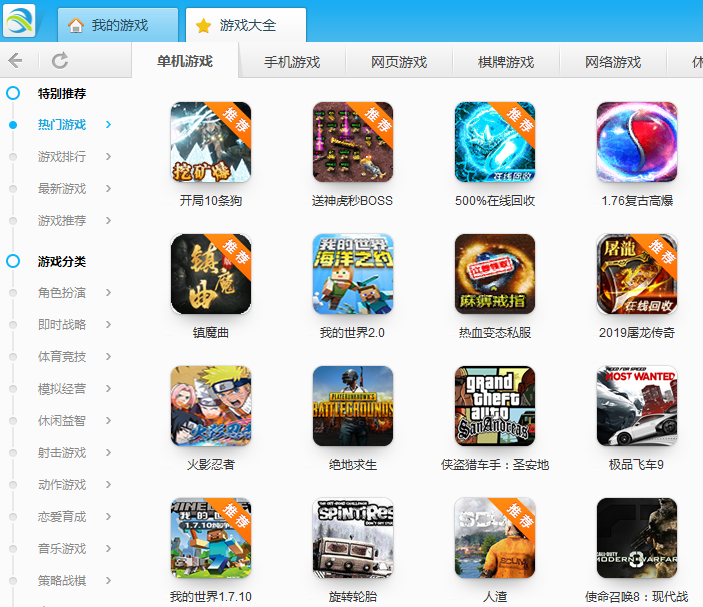The height and width of the screenshot is (607, 703).
Task: Open the 我的世界1.7.10 game icon
Action: click(211, 538)
